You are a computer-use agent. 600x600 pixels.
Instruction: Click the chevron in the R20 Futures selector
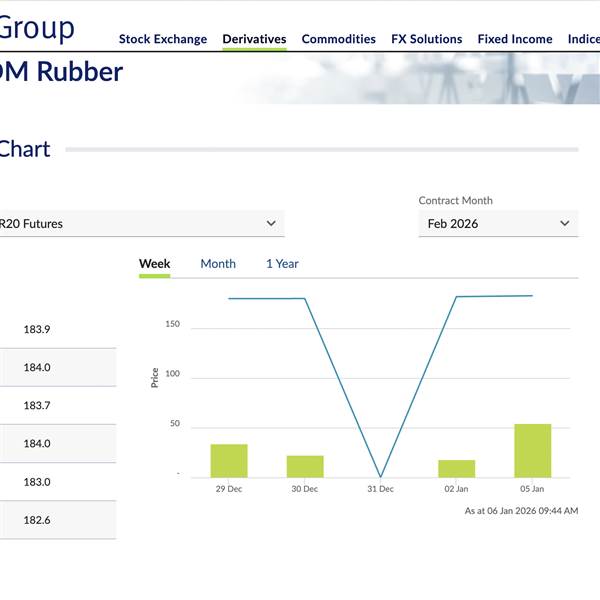(x=271, y=223)
